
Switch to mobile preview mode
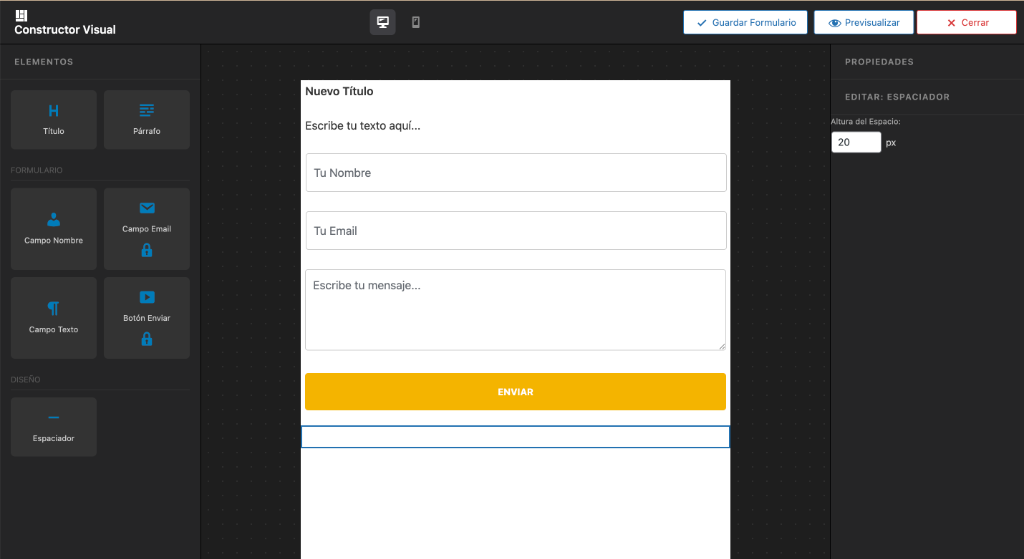point(416,22)
